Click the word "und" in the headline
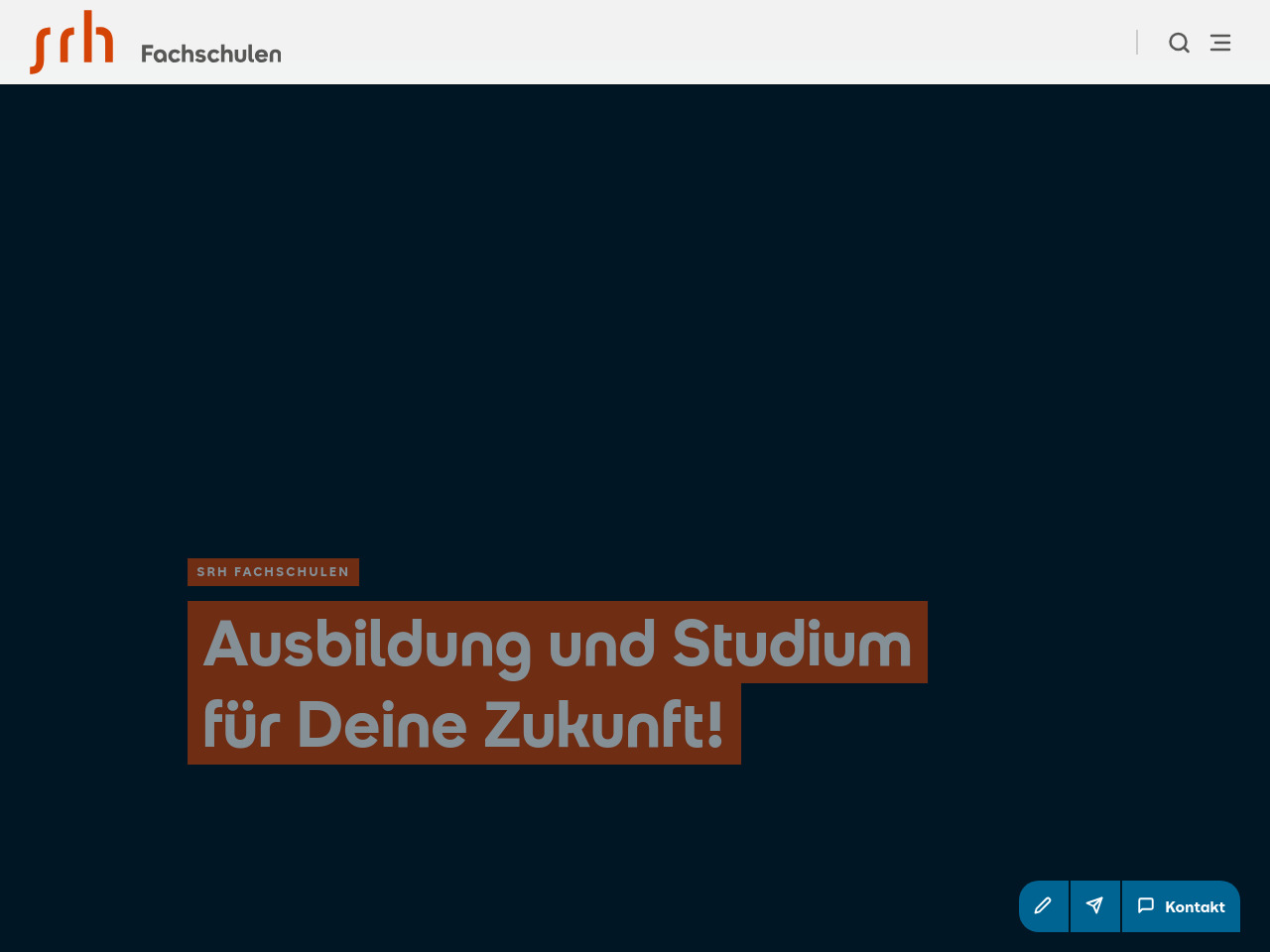The height and width of the screenshot is (952, 1270). 601,644
